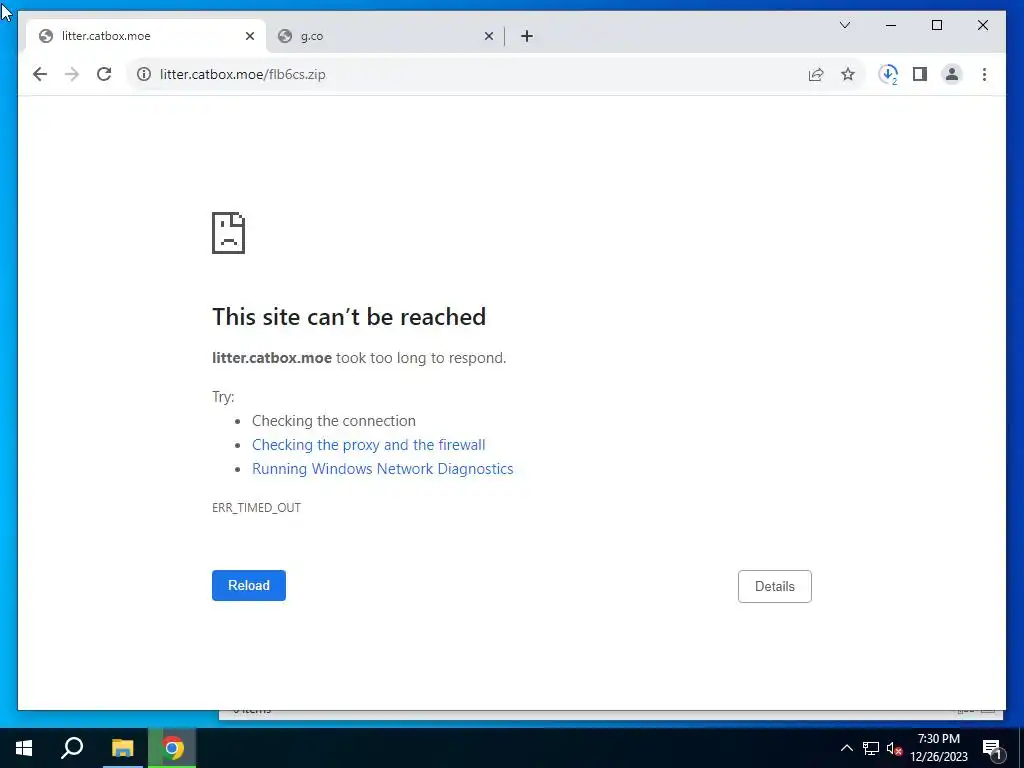Open a new tab with plus button
Screen dimensions: 1024x768
tap(527, 37)
